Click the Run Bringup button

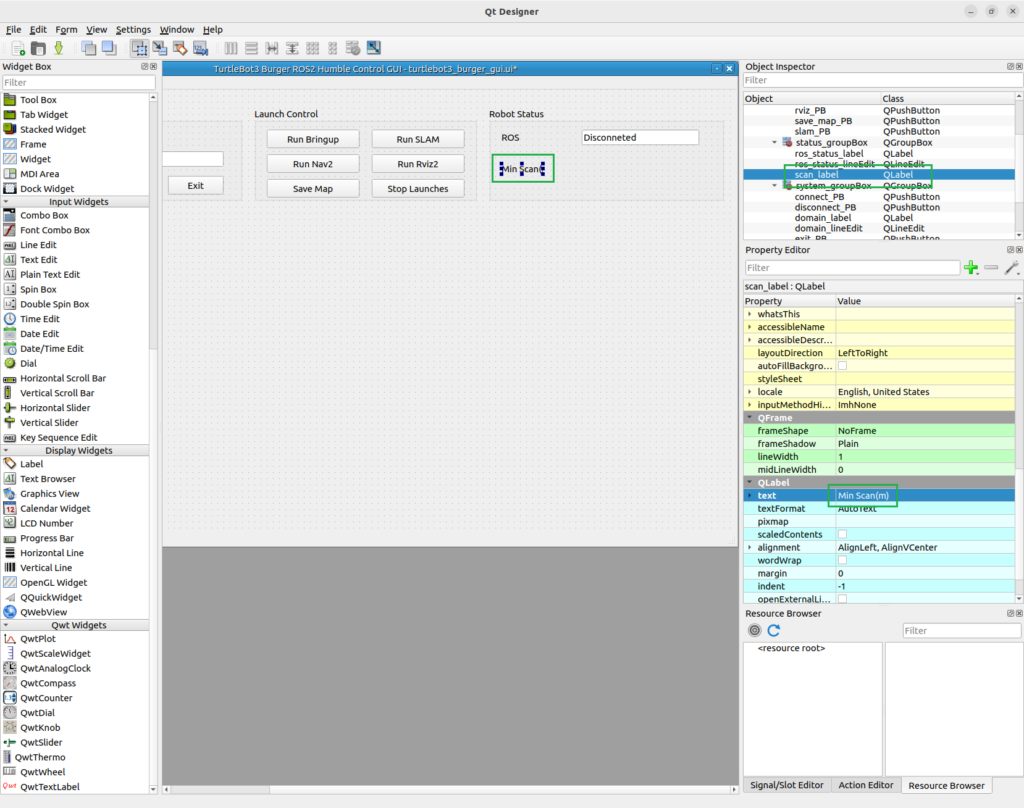point(313,139)
